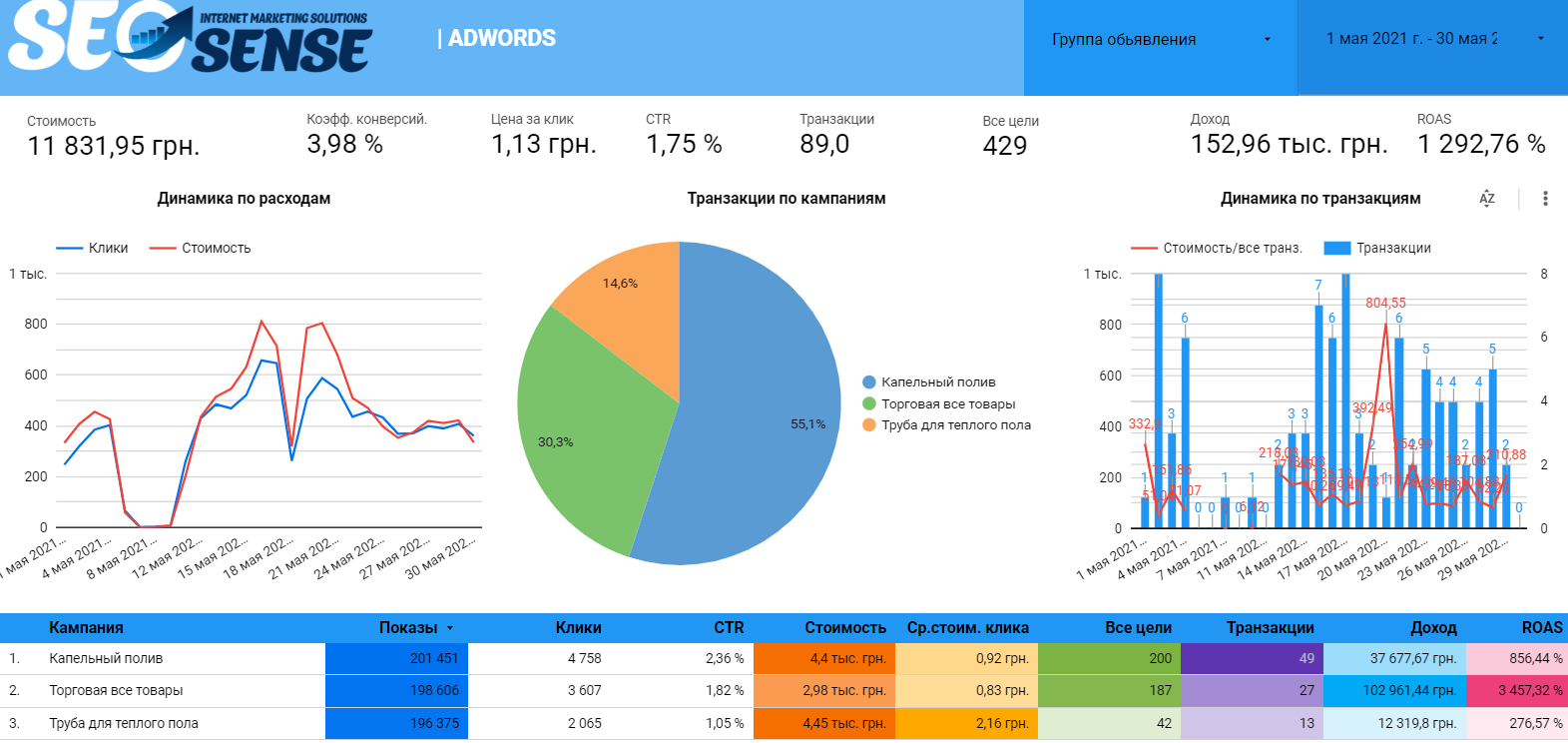1568x743 pixels.
Task: Click Торговая все товары legend color dot
Action: 869,403
